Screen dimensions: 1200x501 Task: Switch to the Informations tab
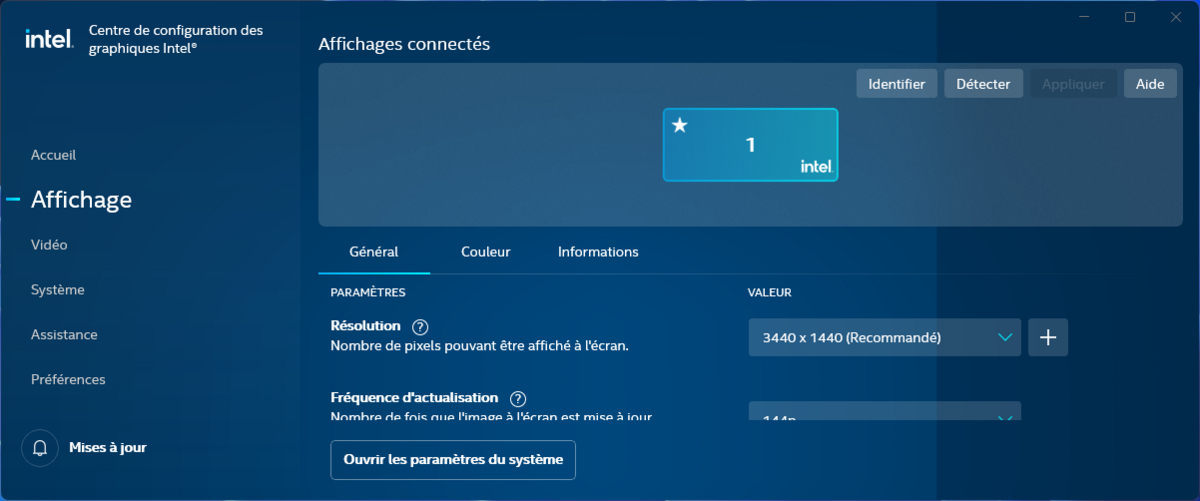(598, 252)
